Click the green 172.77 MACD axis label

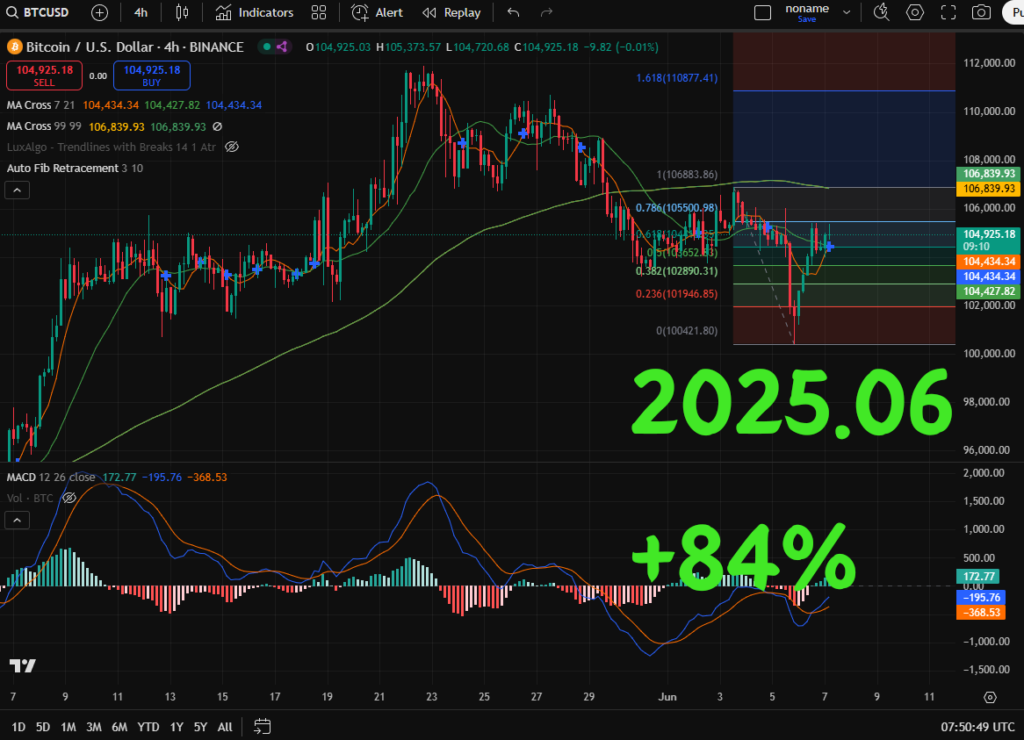978,576
